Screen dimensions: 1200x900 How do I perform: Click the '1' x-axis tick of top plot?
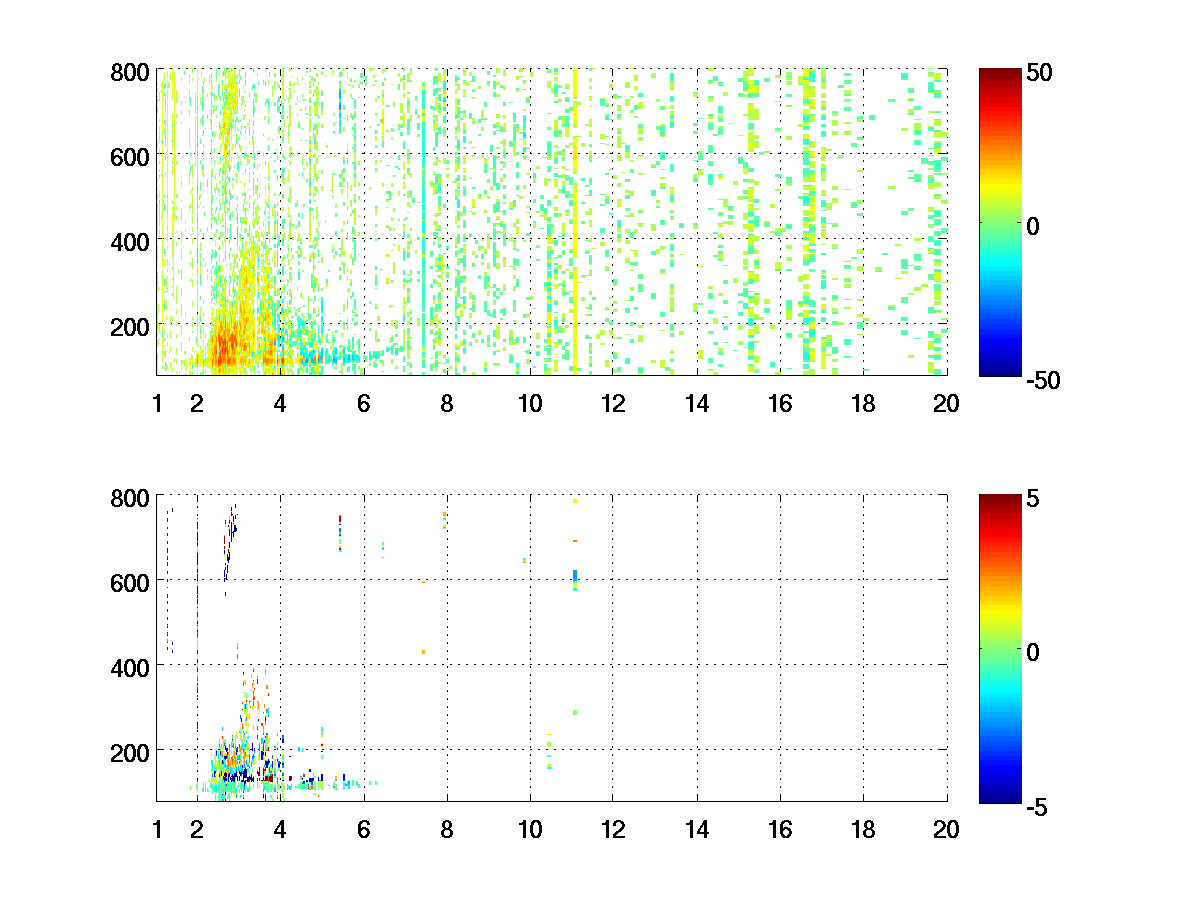tap(157, 404)
